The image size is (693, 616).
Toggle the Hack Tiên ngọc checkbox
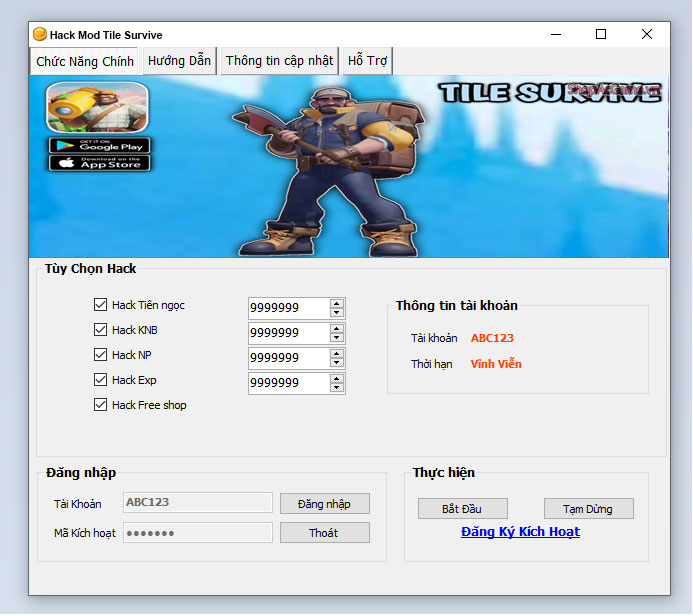click(100, 305)
